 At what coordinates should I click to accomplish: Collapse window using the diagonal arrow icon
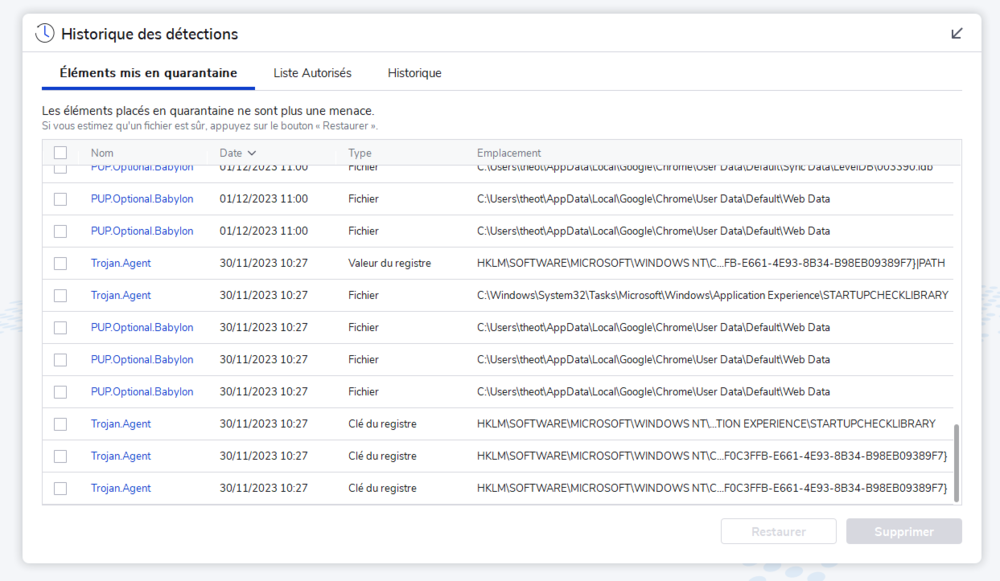click(957, 33)
